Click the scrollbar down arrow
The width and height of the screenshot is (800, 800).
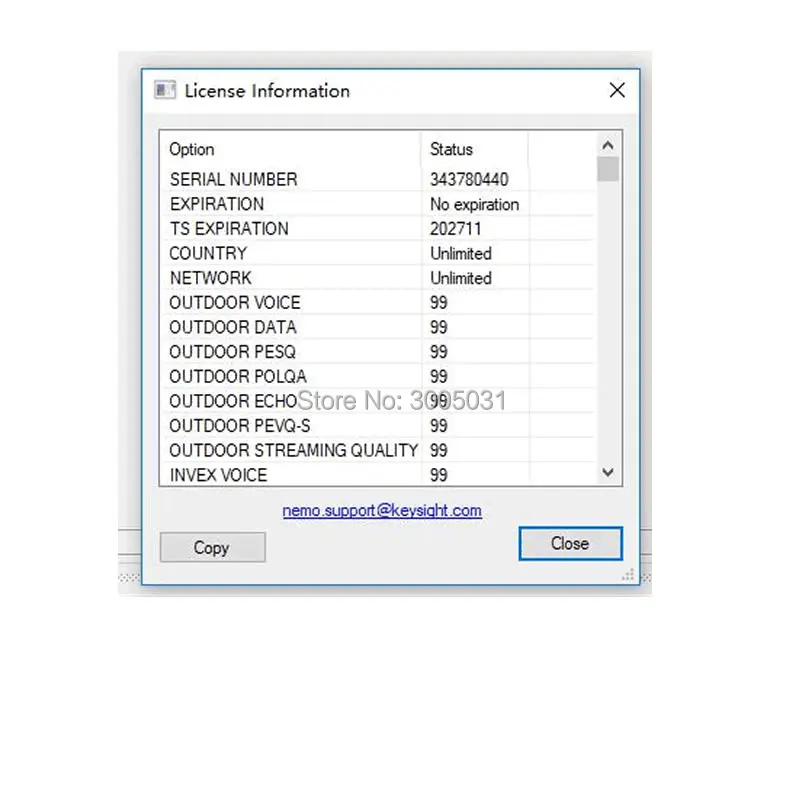[x=607, y=472]
